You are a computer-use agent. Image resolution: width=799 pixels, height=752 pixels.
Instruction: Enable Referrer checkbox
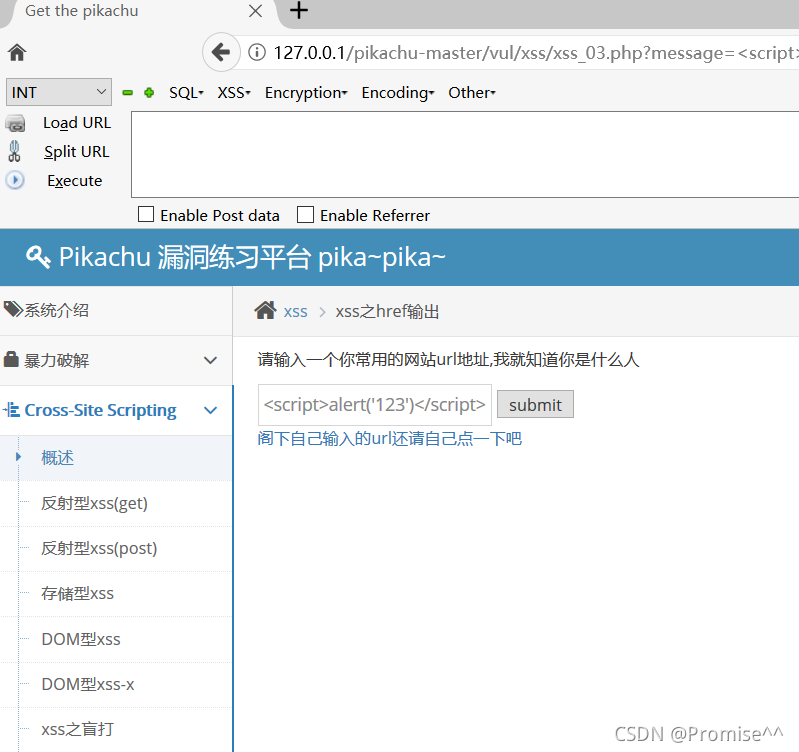click(305, 214)
